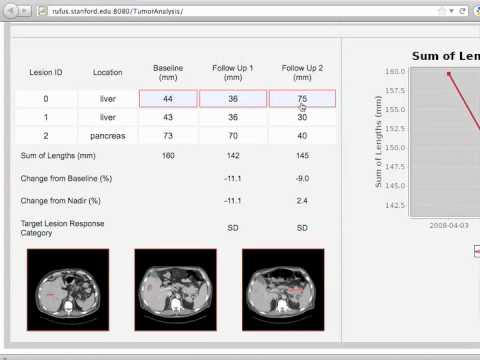The height and width of the screenshot is (360, 480).
Task: Select lesion 0 Follow Up 1 cell 36
Action: 233,99
